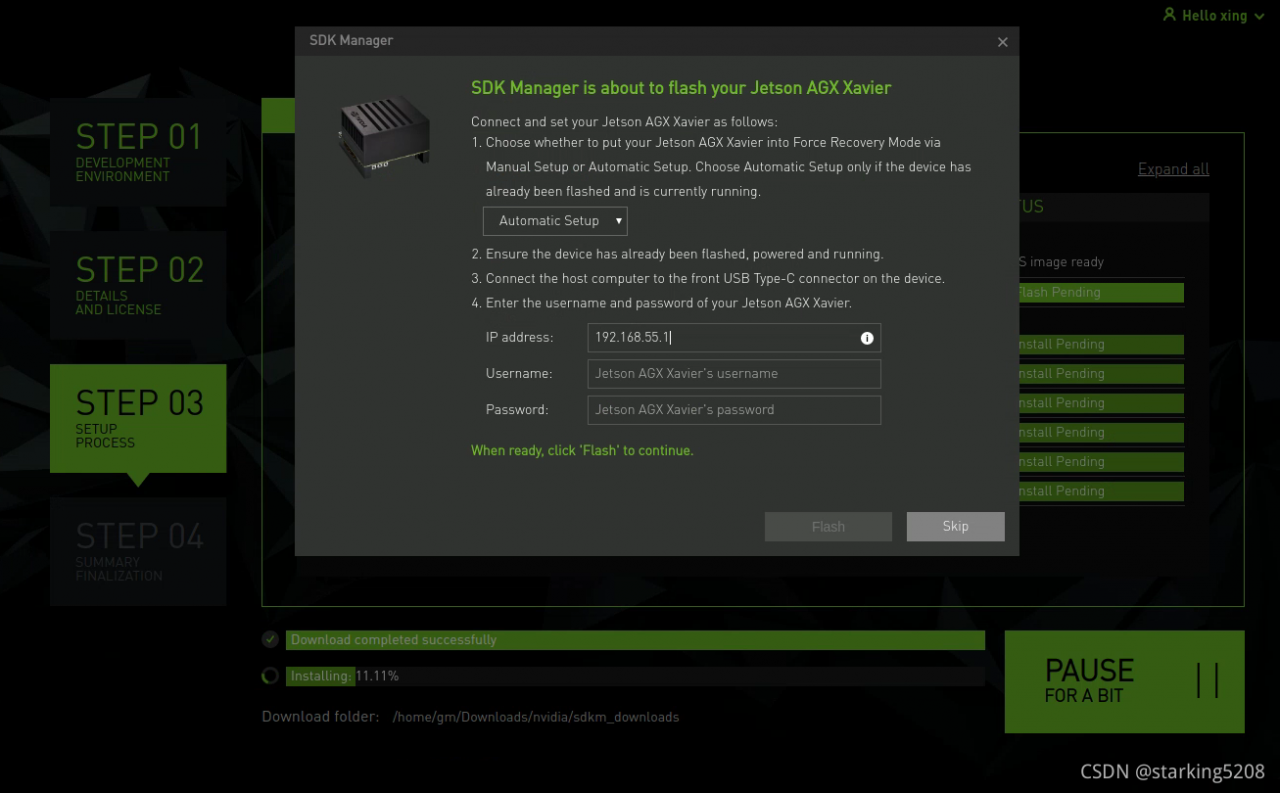Click the green checkmark beside Download completed

pyautogui.click(x=270, y=639)
